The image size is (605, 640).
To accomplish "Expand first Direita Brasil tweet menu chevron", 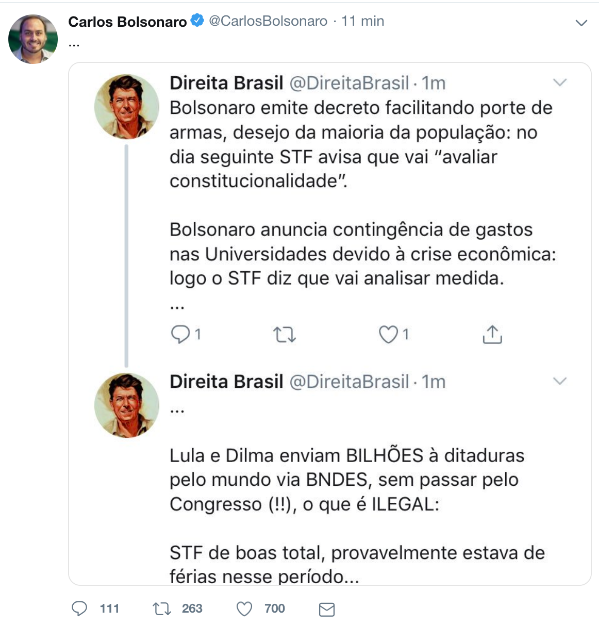I will [560, 82].
